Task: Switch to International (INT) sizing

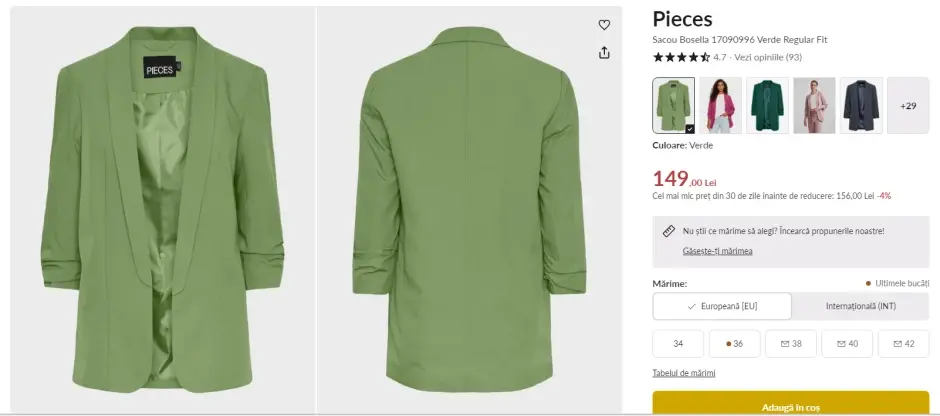Action: tap(860, 306)
